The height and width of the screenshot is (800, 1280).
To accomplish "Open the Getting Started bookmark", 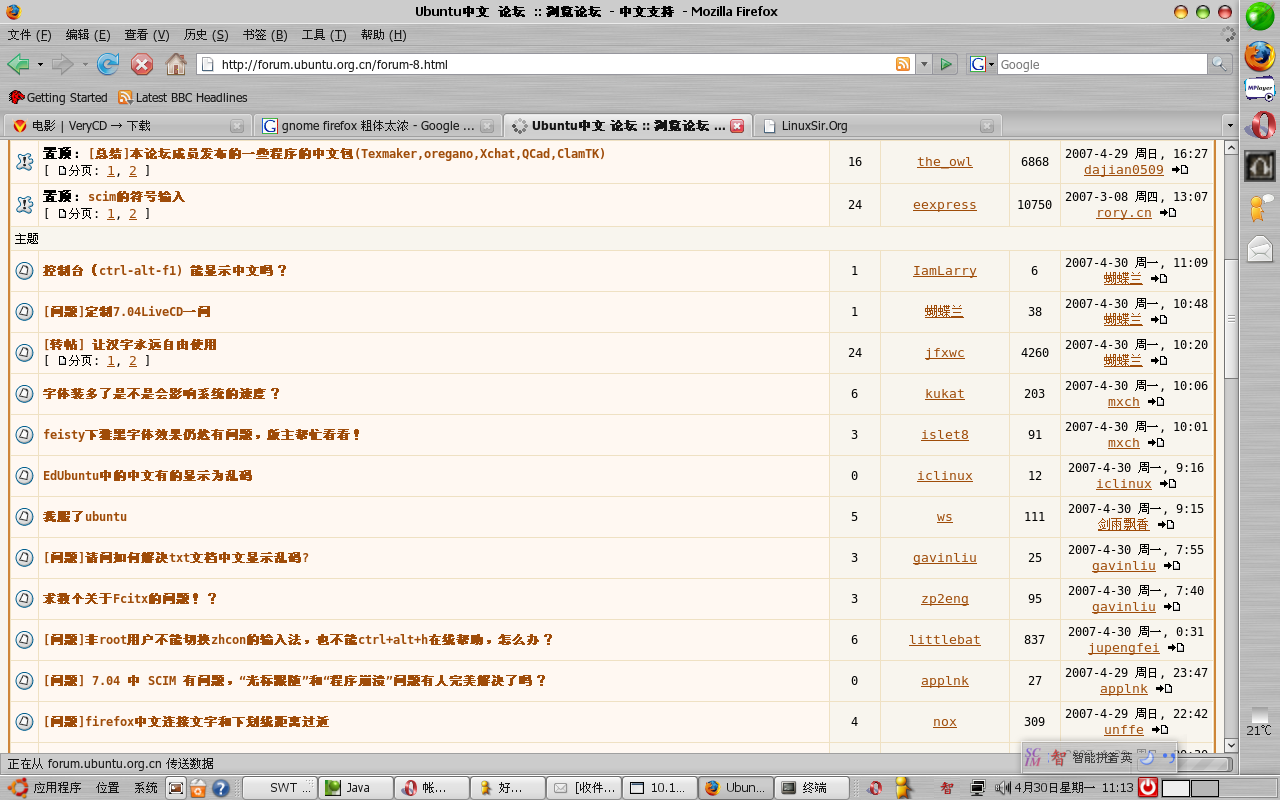I will 58,97.
